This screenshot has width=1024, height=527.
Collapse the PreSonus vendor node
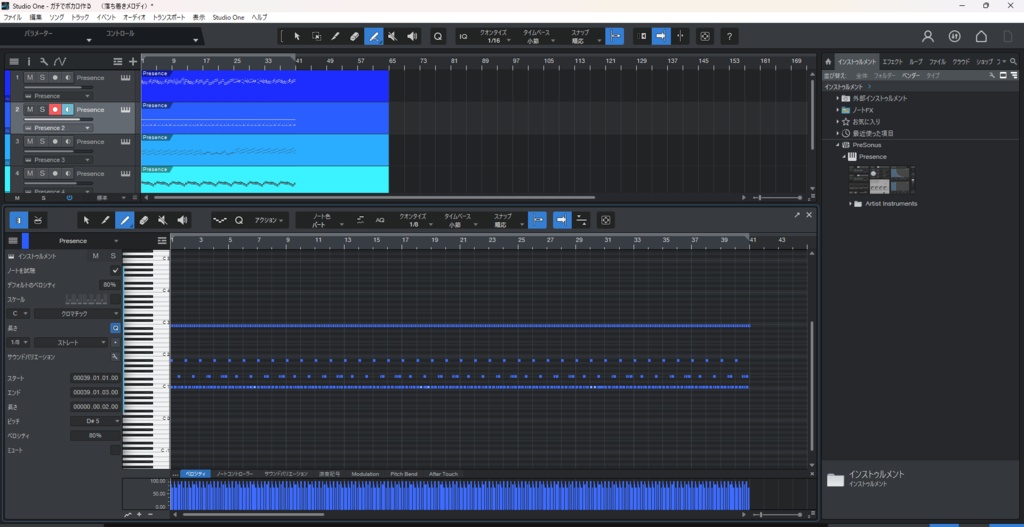click(x=837, y=145)
